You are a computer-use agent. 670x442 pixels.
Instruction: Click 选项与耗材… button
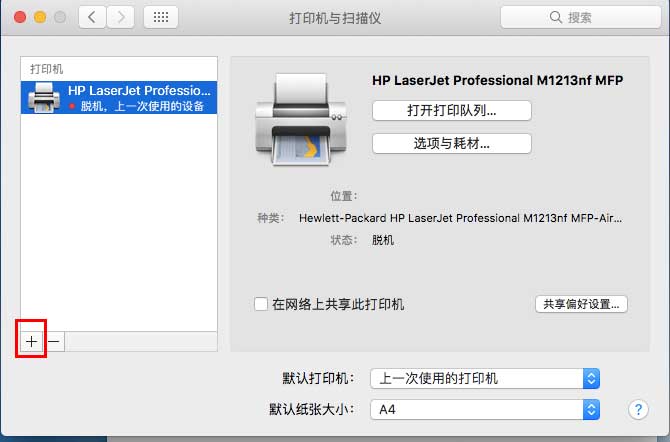452,143
